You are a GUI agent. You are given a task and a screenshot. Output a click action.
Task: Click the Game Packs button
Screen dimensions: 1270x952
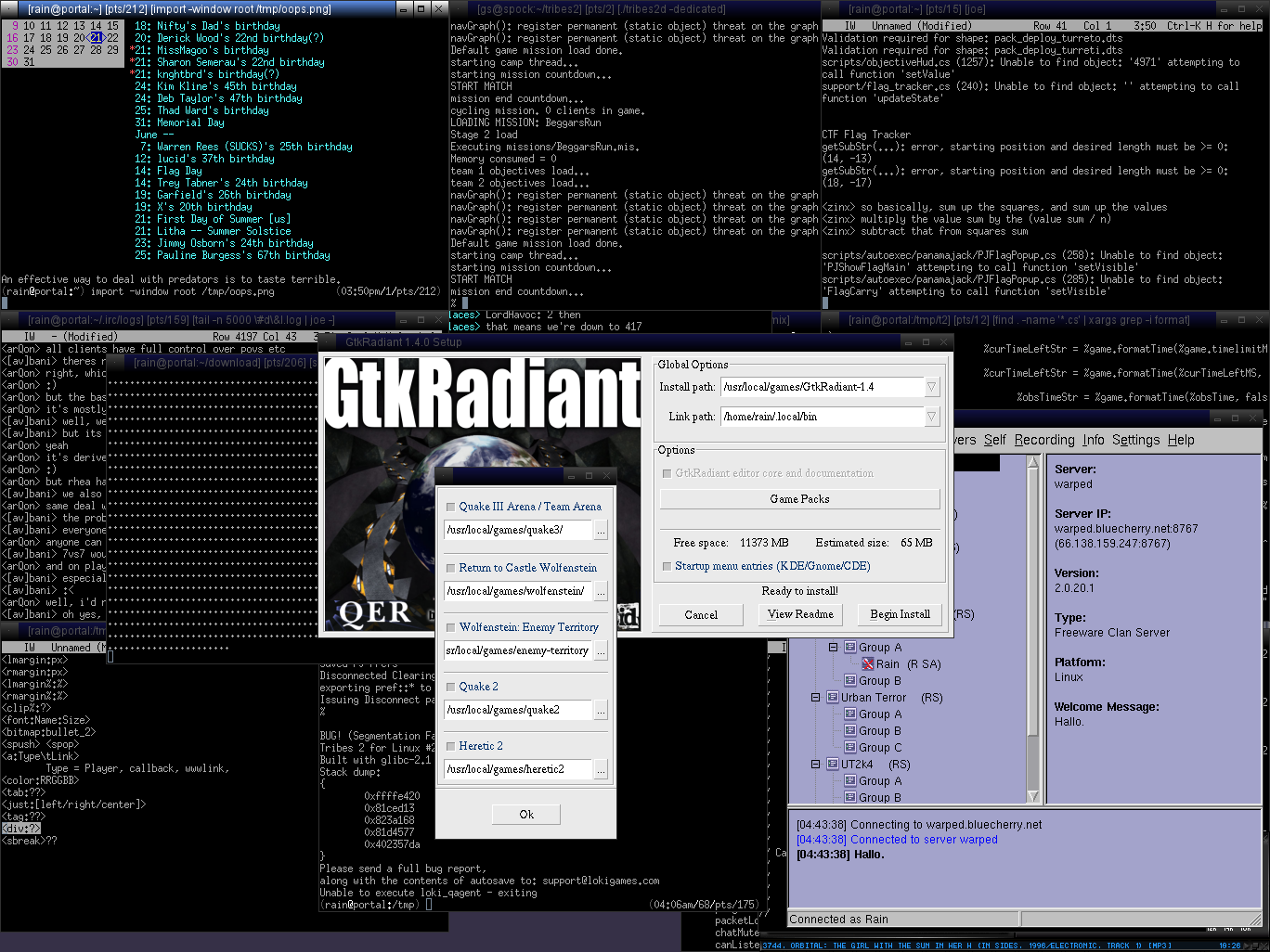click(x=799, y=499)
